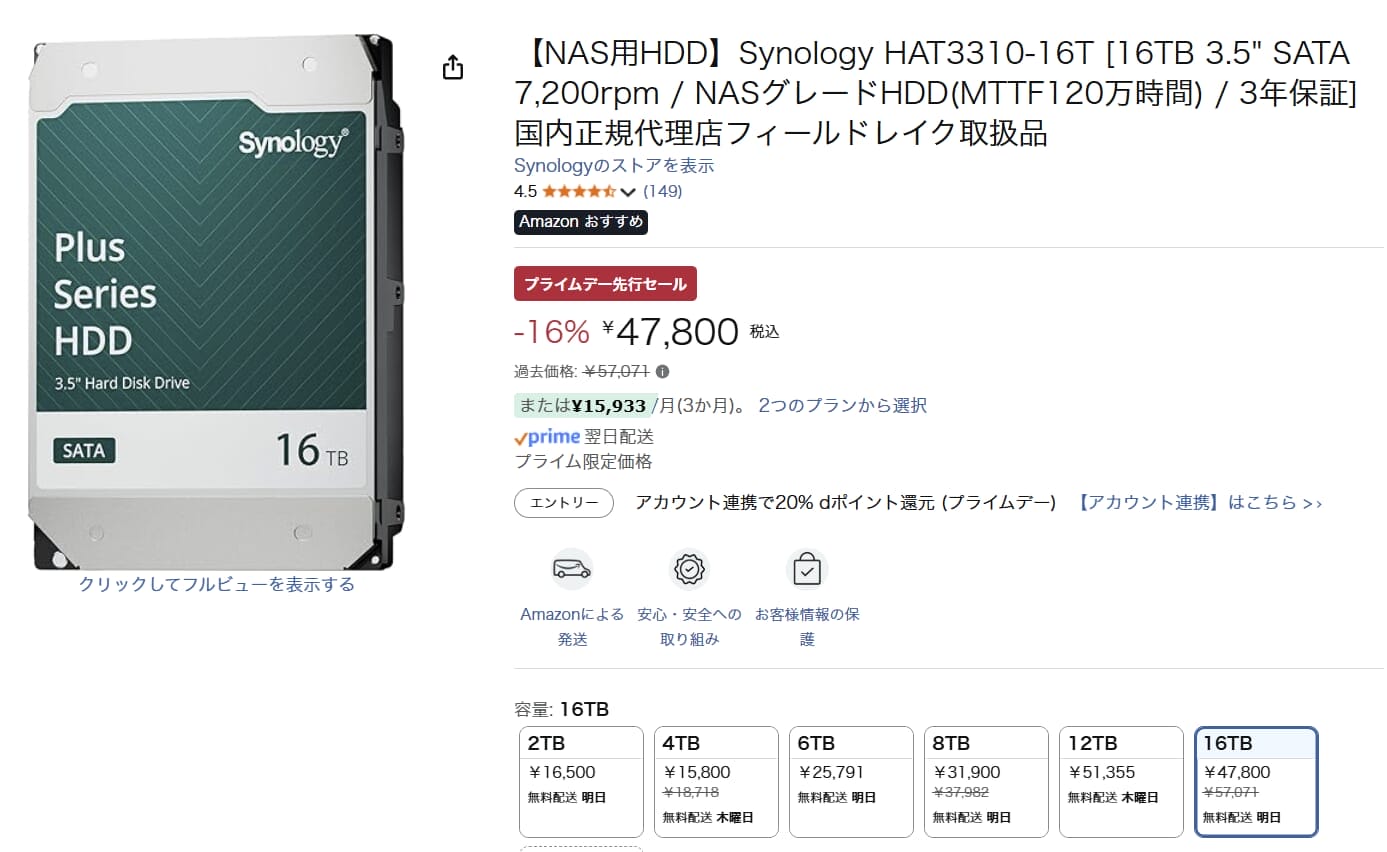The image size is (1387, 852).
Task: Click the star rating icons
Action: click(x=579, y=191)
